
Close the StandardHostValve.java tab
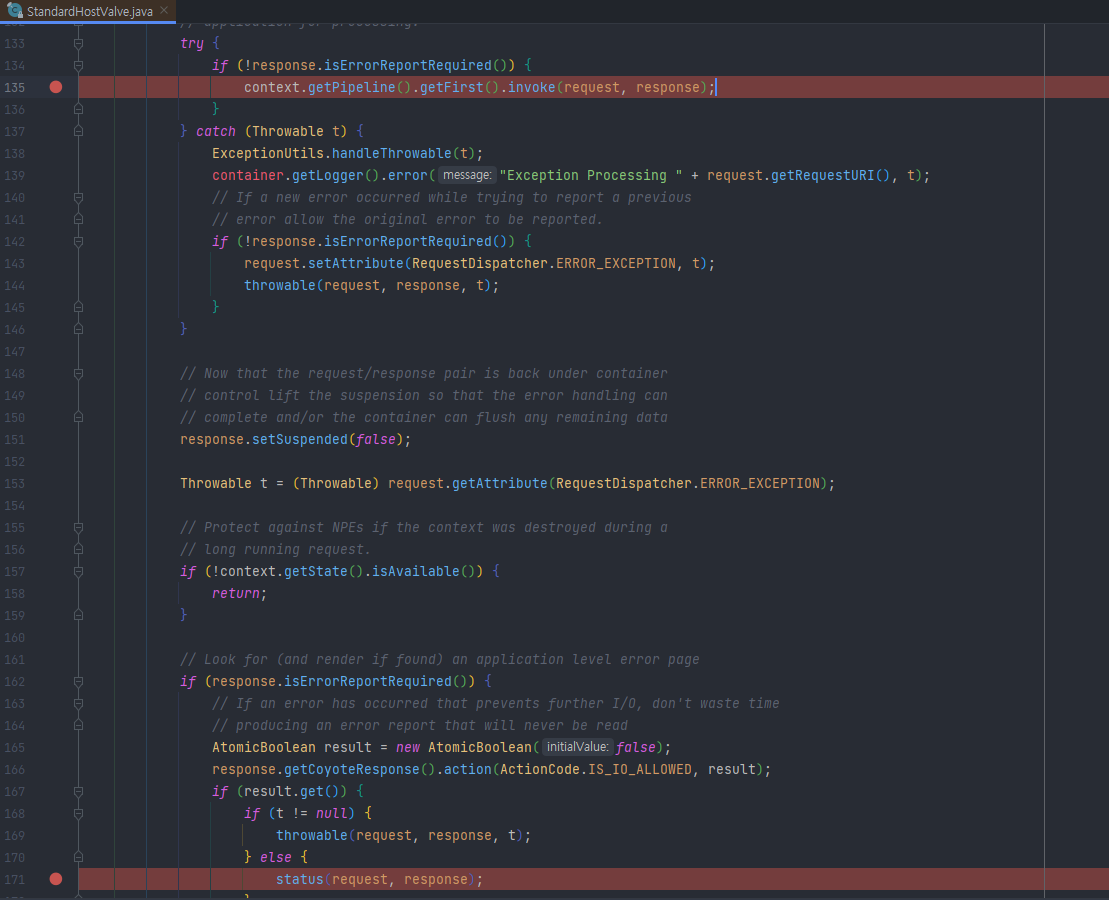click(164, 11)
